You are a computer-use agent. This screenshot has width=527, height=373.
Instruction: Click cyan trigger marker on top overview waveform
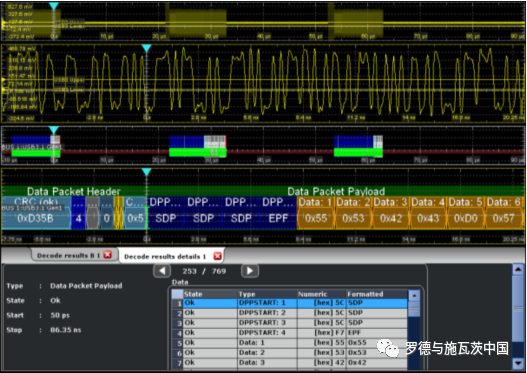click(x=54, y=6)
